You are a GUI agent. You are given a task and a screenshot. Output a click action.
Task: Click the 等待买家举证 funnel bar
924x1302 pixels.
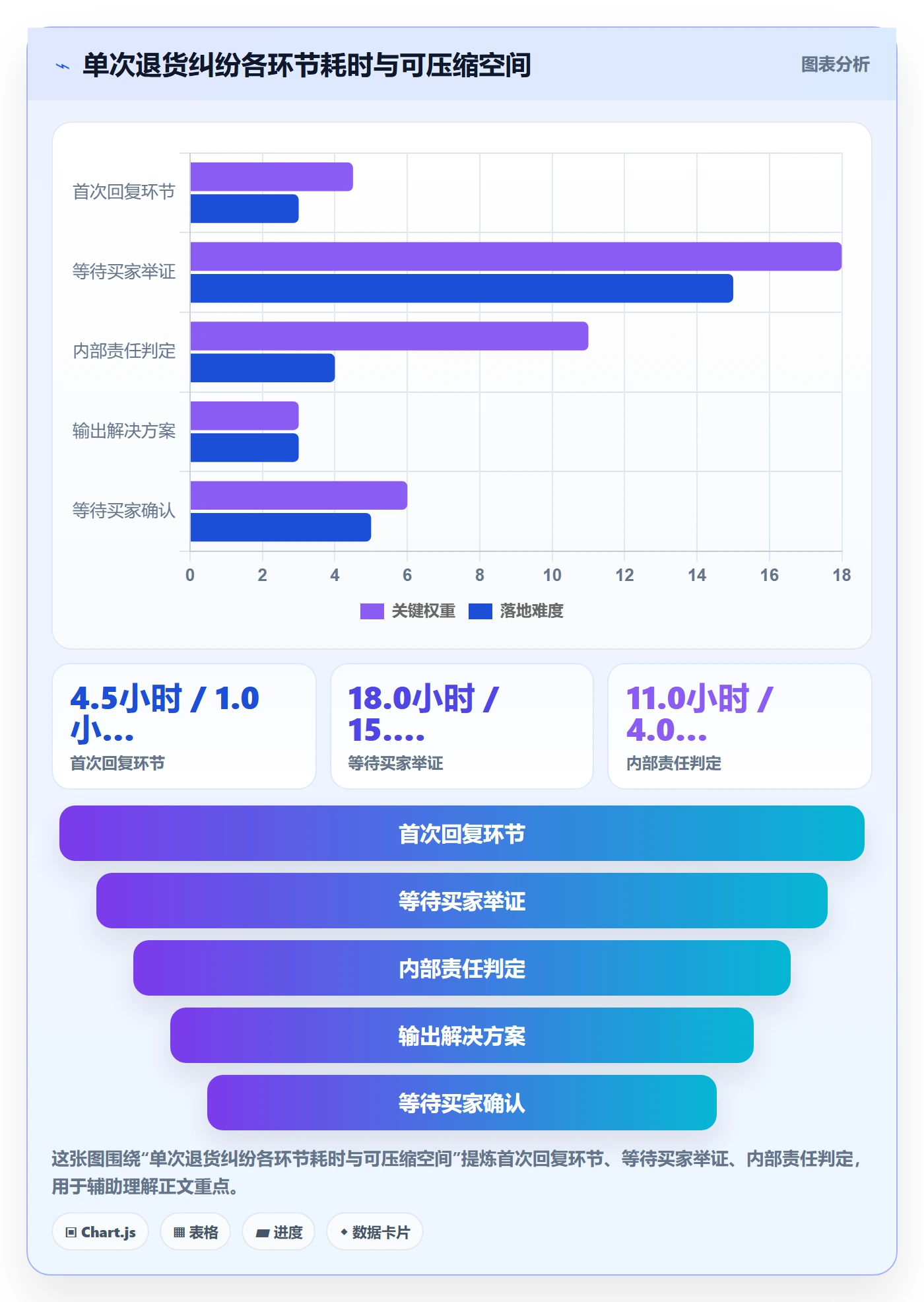[x=462, y=901]
